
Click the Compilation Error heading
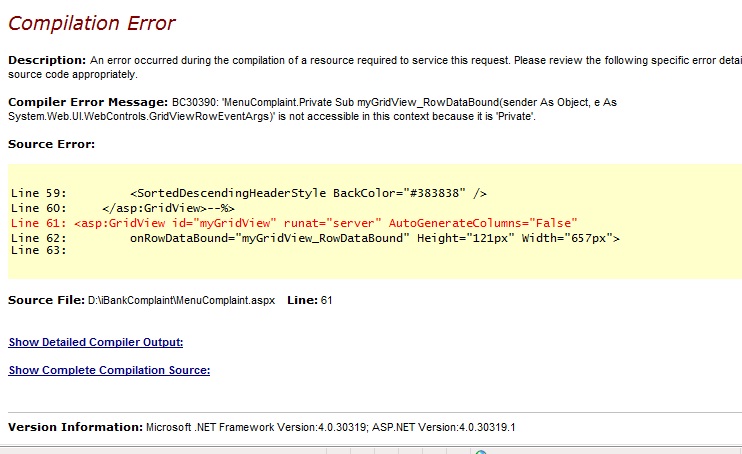coord(92,23)
